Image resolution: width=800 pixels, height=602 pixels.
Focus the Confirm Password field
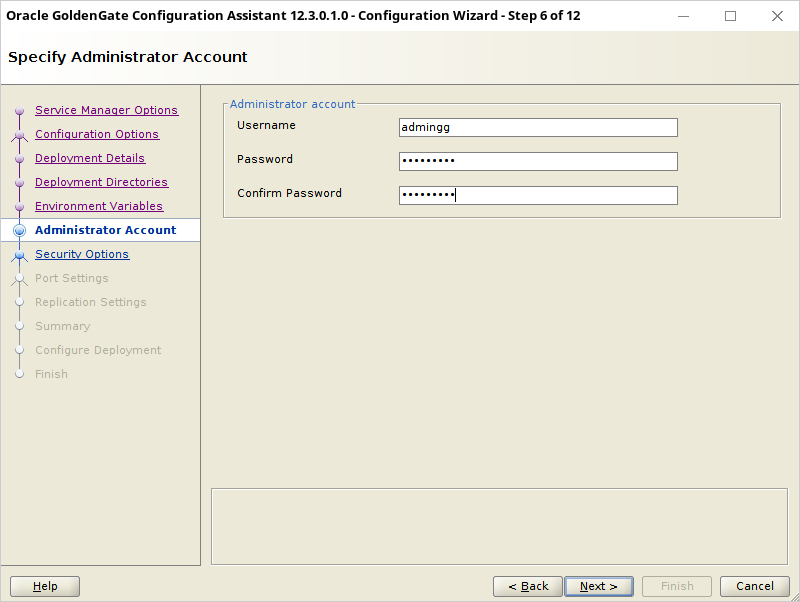coord(538,195)
